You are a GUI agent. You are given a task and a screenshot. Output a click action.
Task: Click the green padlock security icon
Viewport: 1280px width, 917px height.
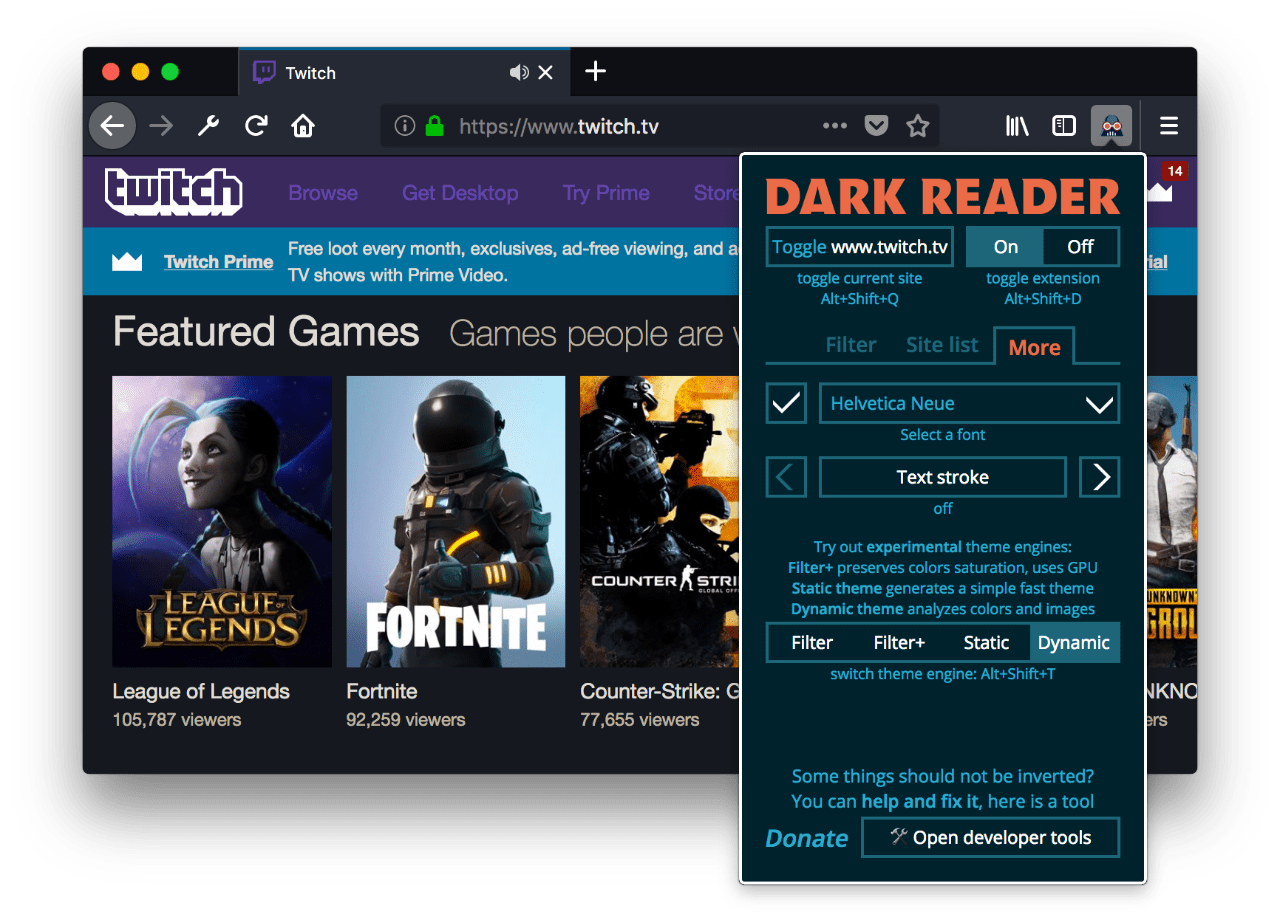[x=434, y=126]
